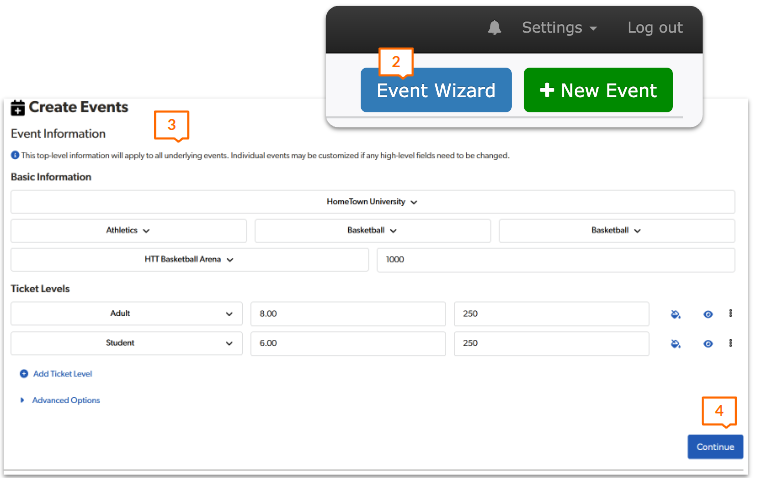Toggle visibility eye for Adult ticket level
Image resolution: width=758 pixels, height=478 pixels.
[708, 314]
